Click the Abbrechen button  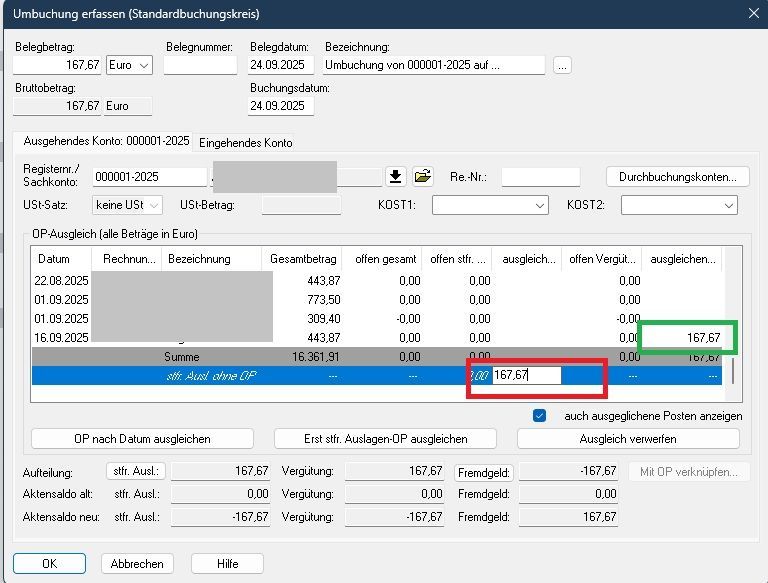pyautogui.click(x=138, y=563)
